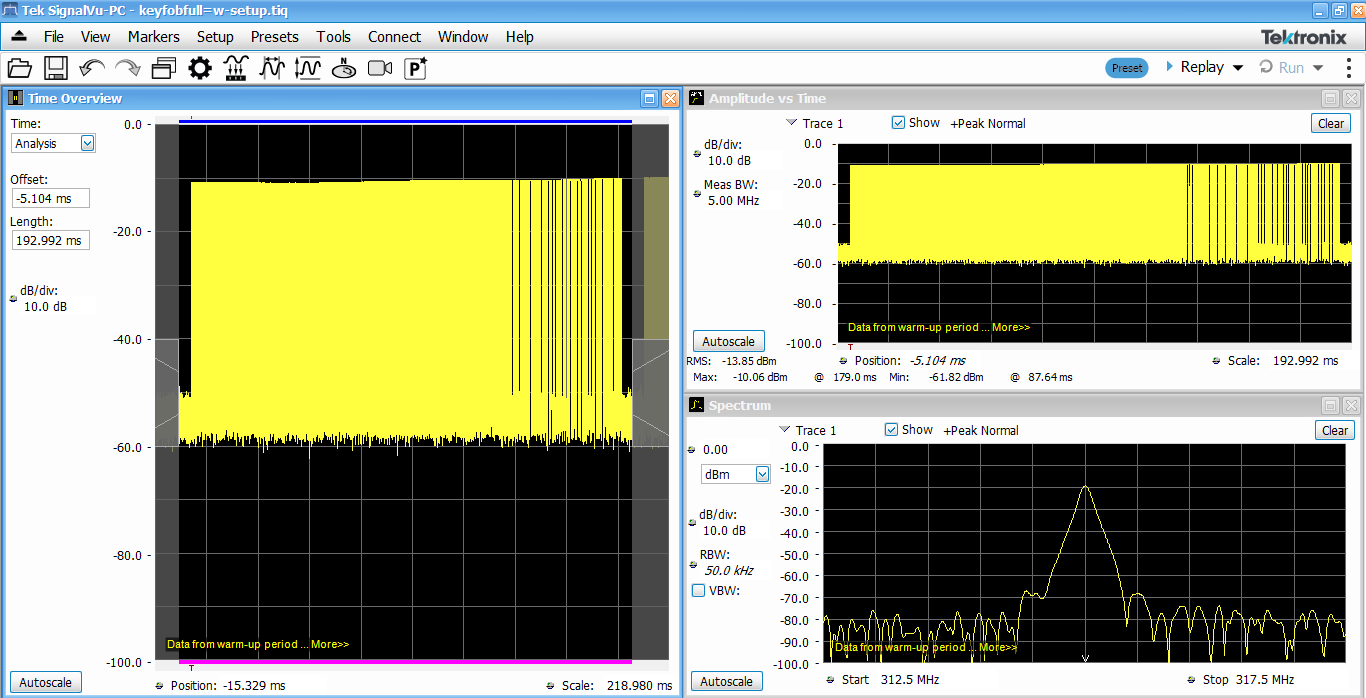This screenshot has height=698, width=1366.
Task: Open the Time Analysis dropdown
Action: 87,143
